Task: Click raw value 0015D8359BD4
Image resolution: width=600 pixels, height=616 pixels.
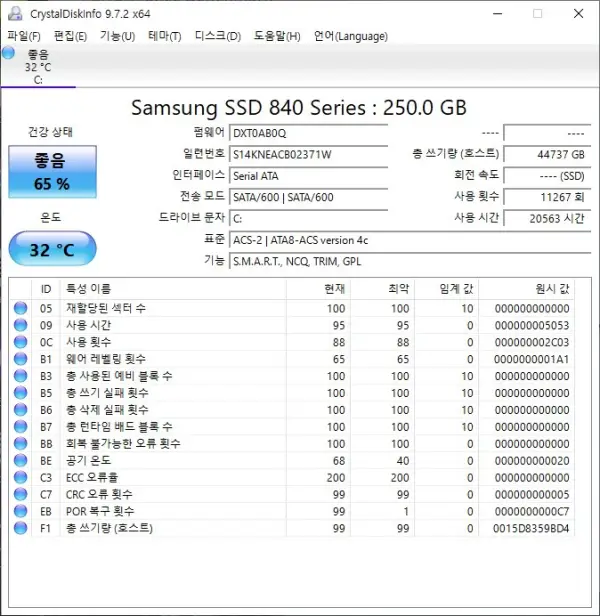Action: point(531,528)
